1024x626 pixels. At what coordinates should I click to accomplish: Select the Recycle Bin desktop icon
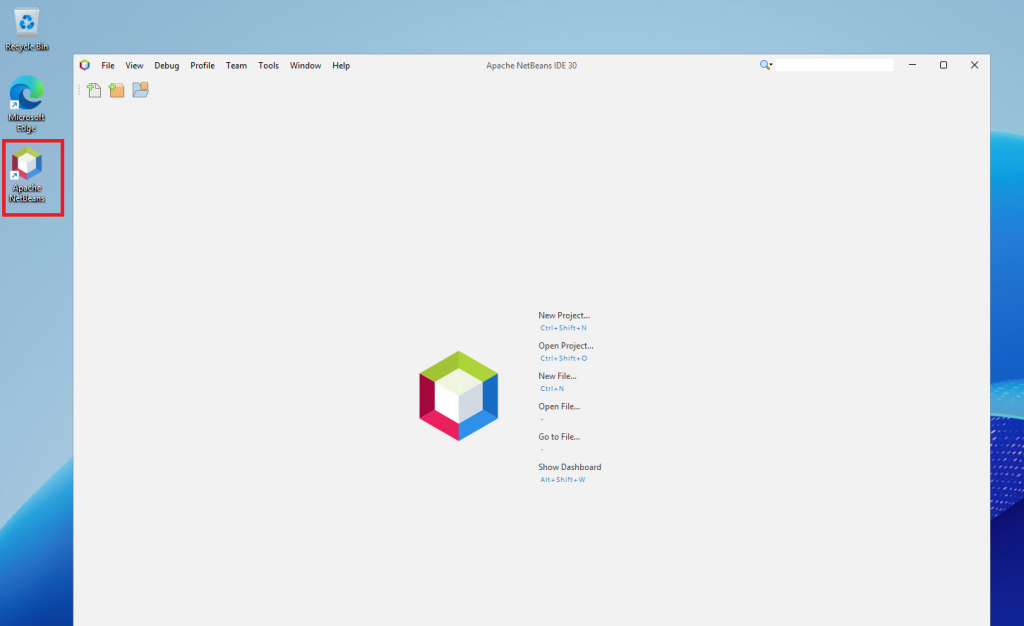click(x=27, y=30)
